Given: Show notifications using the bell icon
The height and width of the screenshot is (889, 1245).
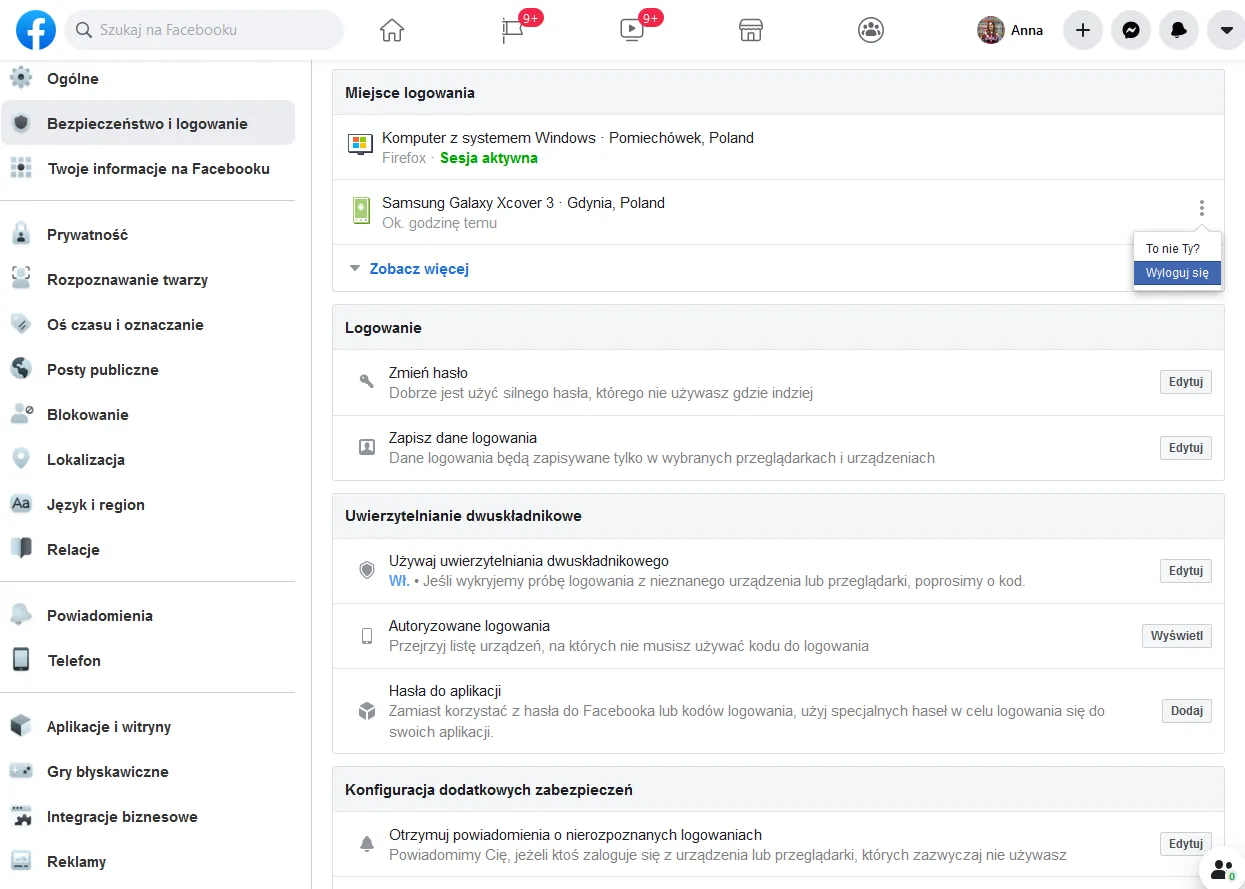Looking at the screenshot, I should point(1179,30).
